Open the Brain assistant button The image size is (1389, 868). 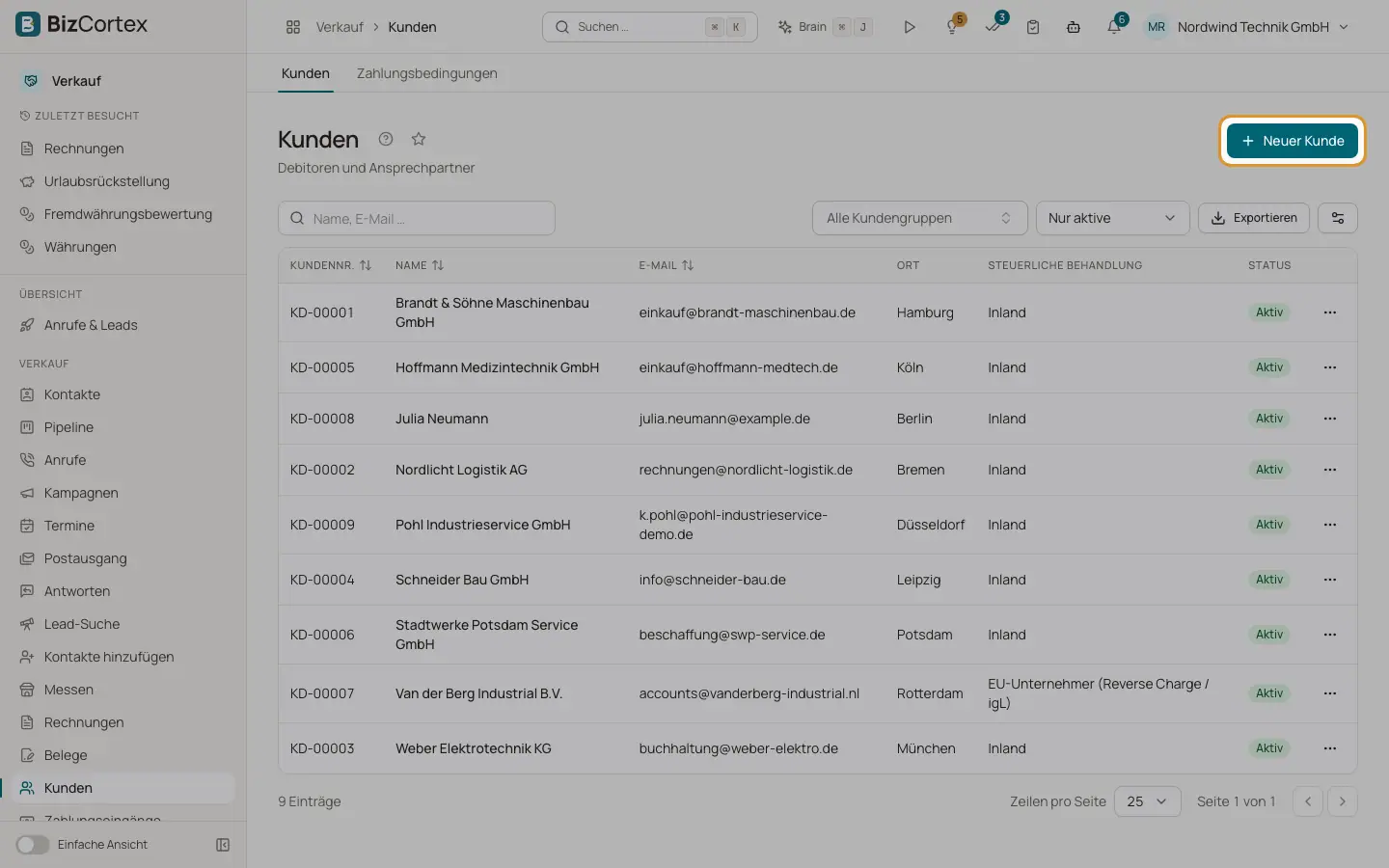tap(825, 27)
